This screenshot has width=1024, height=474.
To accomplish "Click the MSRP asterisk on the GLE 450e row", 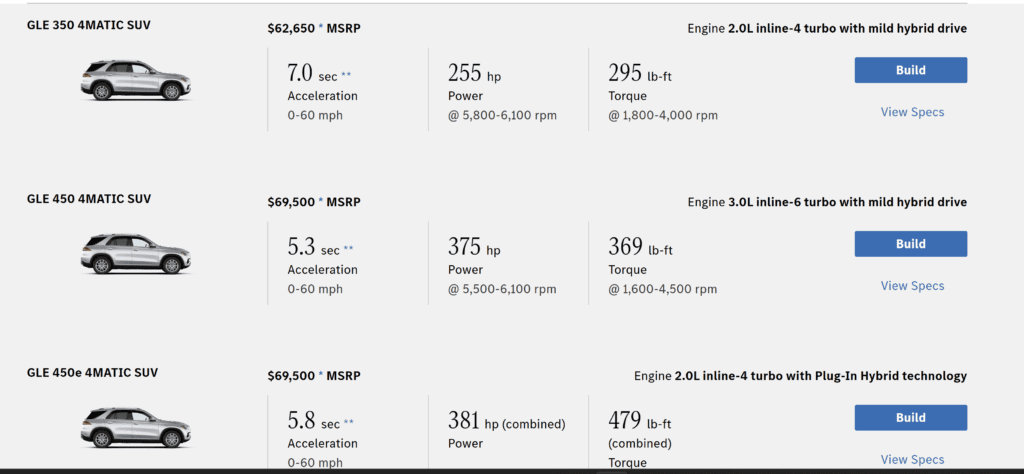I will coord(321,375).
